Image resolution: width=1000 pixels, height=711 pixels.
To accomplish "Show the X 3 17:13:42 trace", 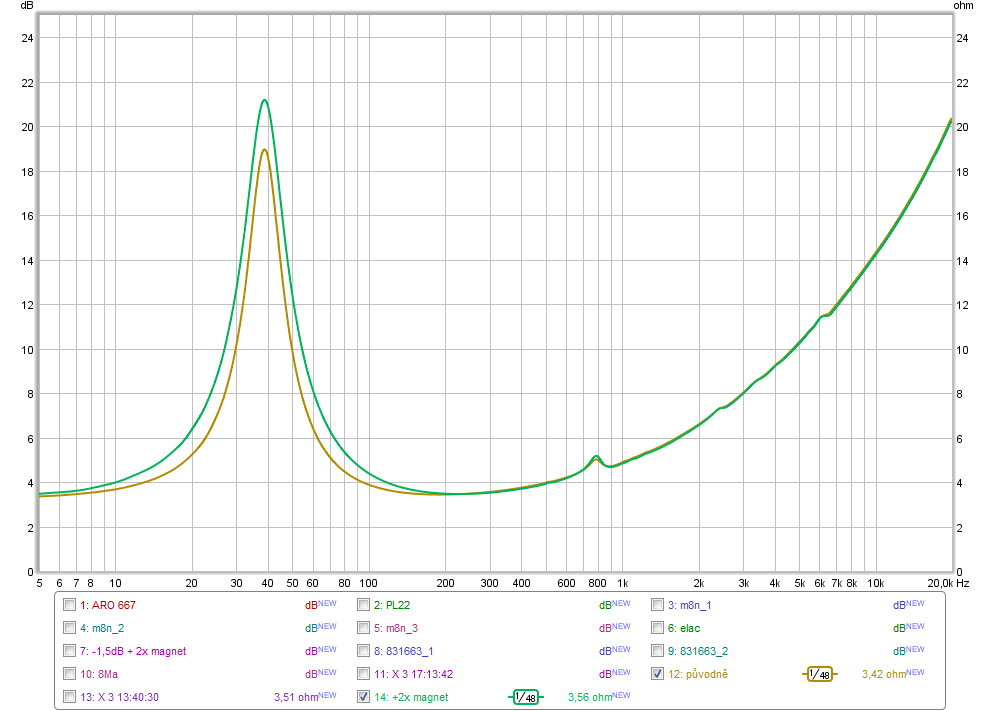I will [364, 673].
